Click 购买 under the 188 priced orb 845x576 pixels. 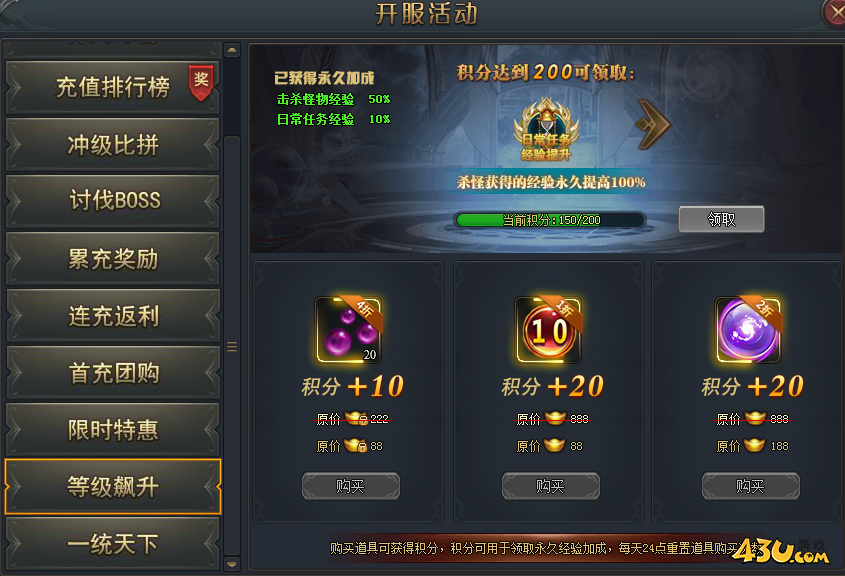[x=750, y=486]
